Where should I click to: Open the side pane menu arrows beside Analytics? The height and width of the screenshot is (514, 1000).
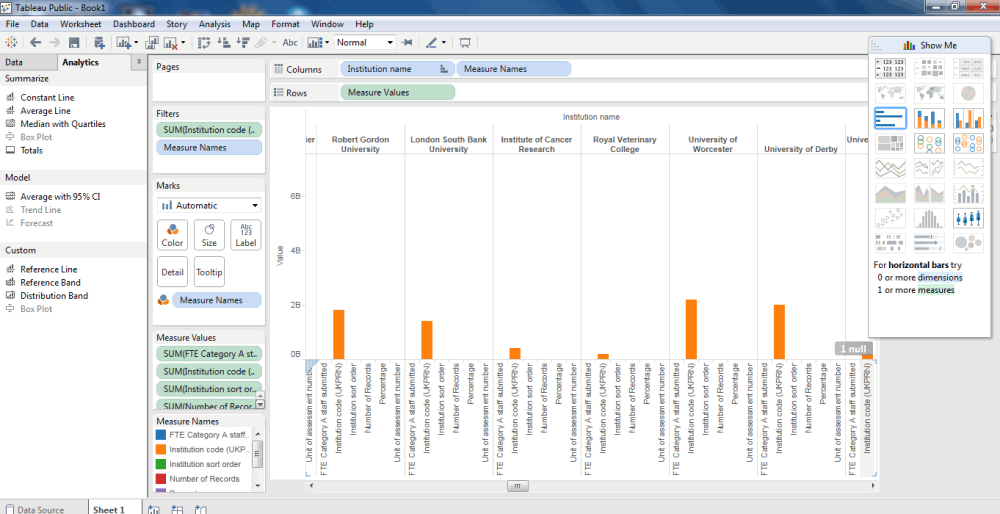tap(140, 62)
